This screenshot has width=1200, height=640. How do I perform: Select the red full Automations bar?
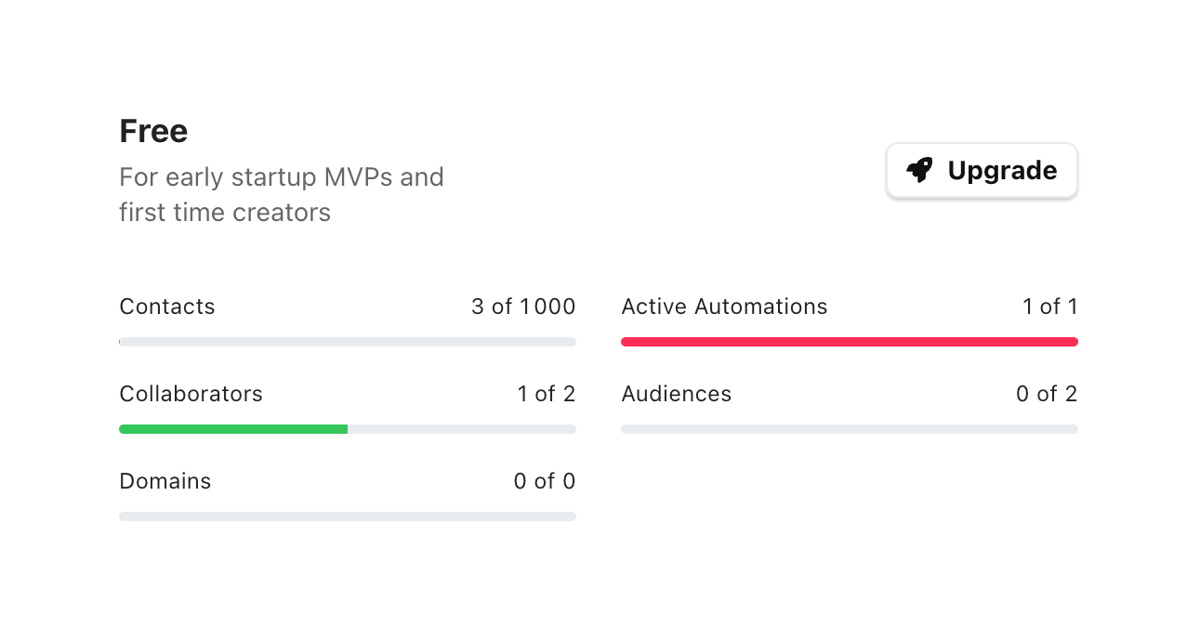tap(849, 341)
